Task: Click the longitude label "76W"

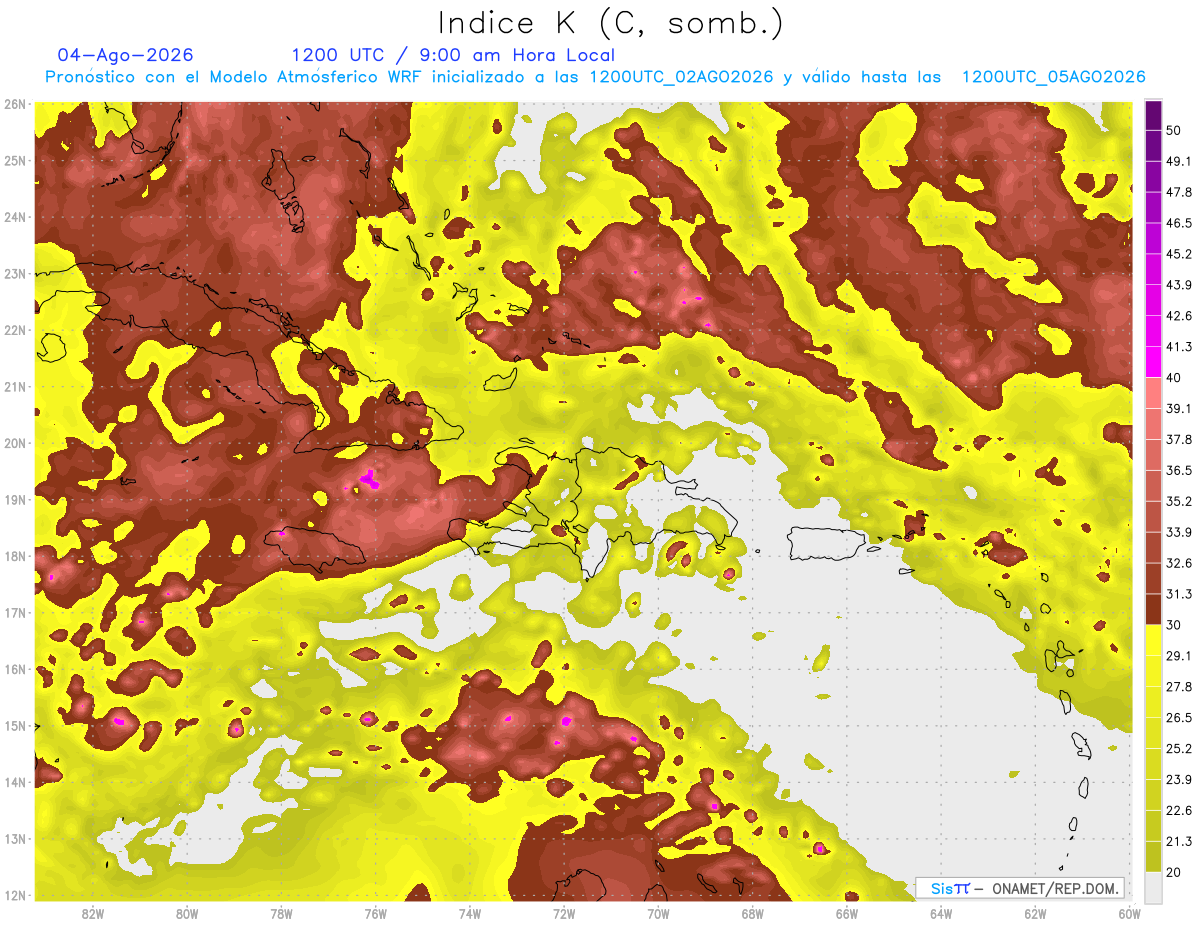Action: pyautogui.click(x=375, y=913)
